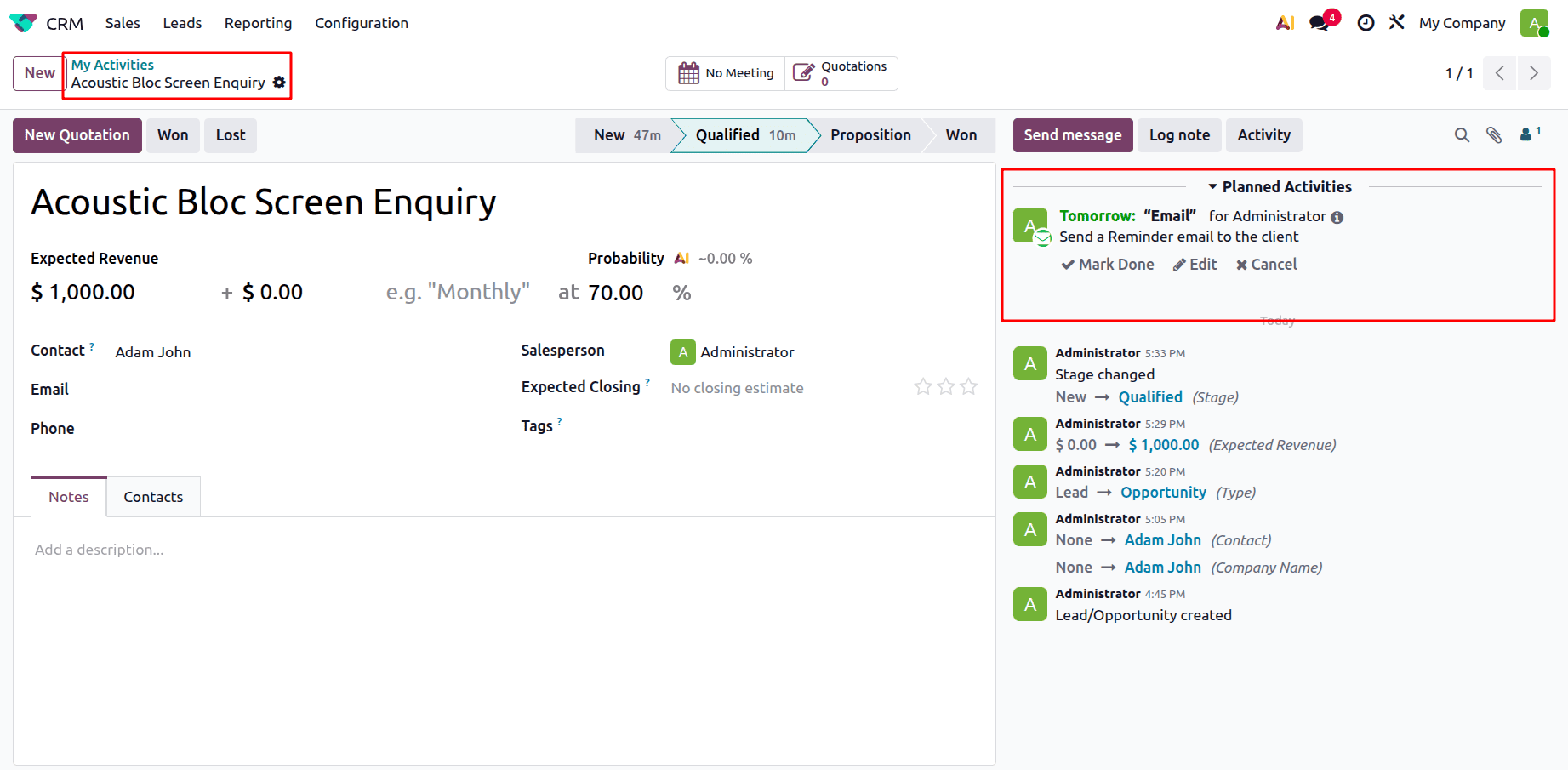Open the Administrator user avatar menu
This screenshot has height=770, width=1568.
(x=1534, y=23)
